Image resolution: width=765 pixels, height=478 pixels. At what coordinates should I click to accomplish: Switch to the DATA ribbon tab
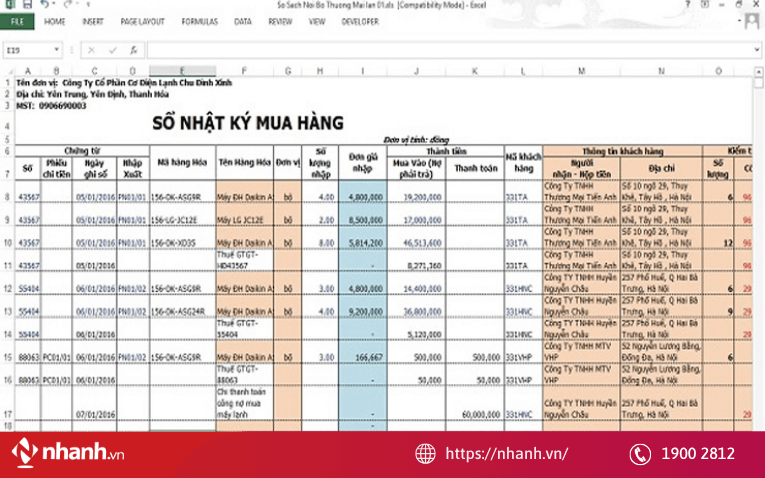(242, 22)
